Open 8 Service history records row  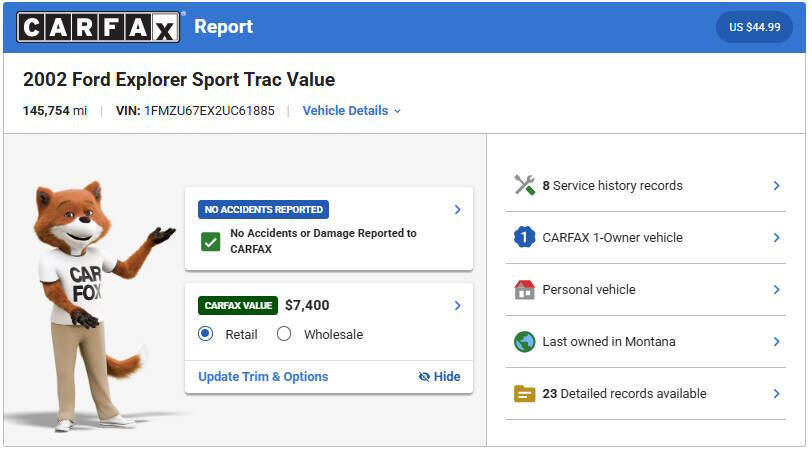click(x=645, y=185)
